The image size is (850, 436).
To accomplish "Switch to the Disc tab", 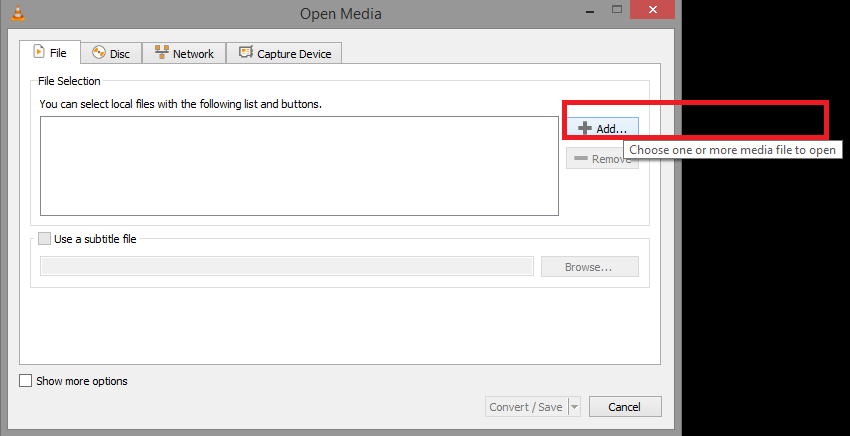I will [x=111, y=54].
